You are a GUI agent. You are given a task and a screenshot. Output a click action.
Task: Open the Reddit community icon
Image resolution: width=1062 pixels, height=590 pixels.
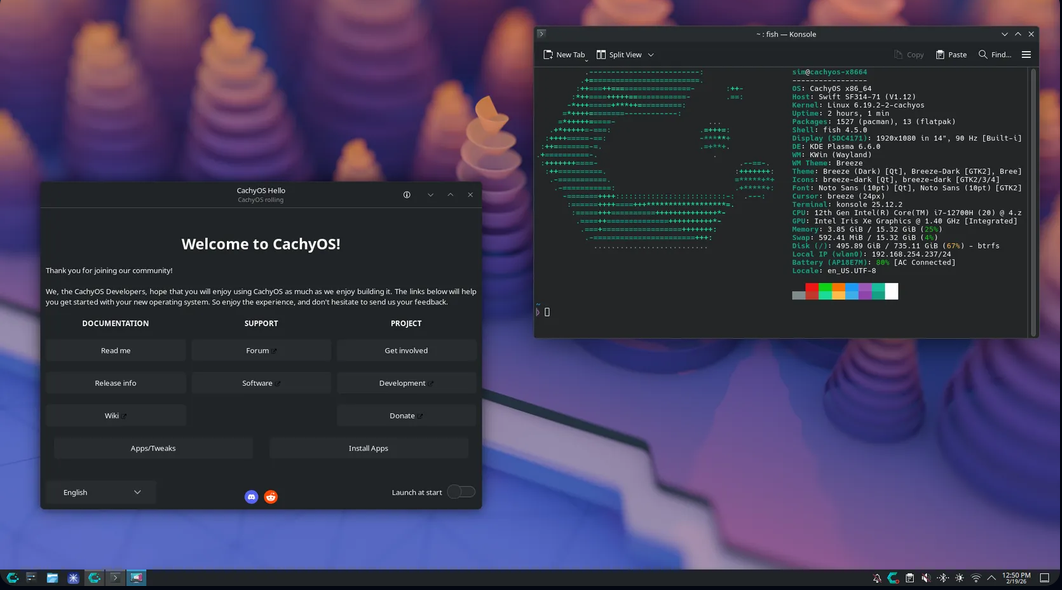tap(271, 497)
